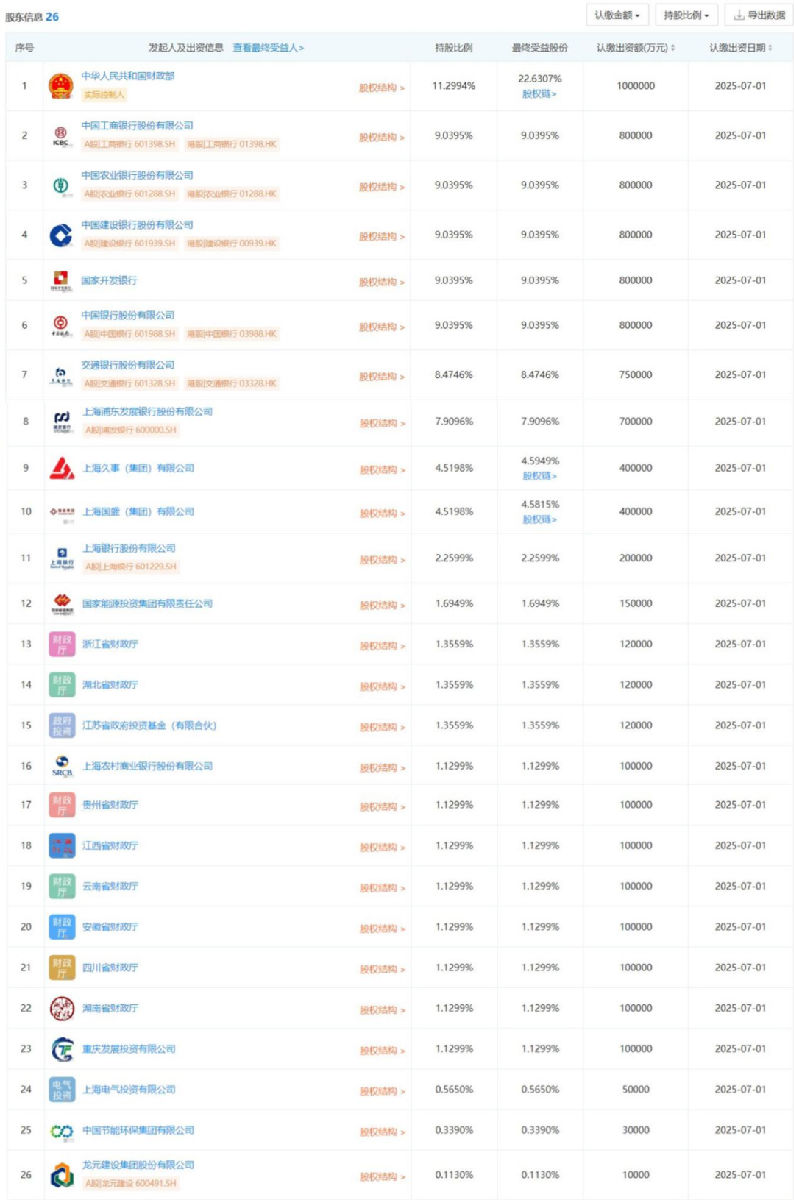Click the 8.4746% 持股比例 cell for 交通银行
The height and width of the screenshot is (1200, 794).
click(x=453, y=375)
